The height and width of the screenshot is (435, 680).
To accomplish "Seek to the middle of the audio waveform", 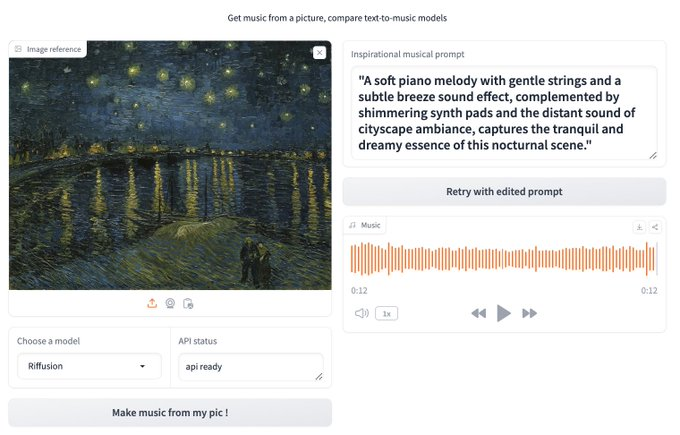I will pos(504,259).
